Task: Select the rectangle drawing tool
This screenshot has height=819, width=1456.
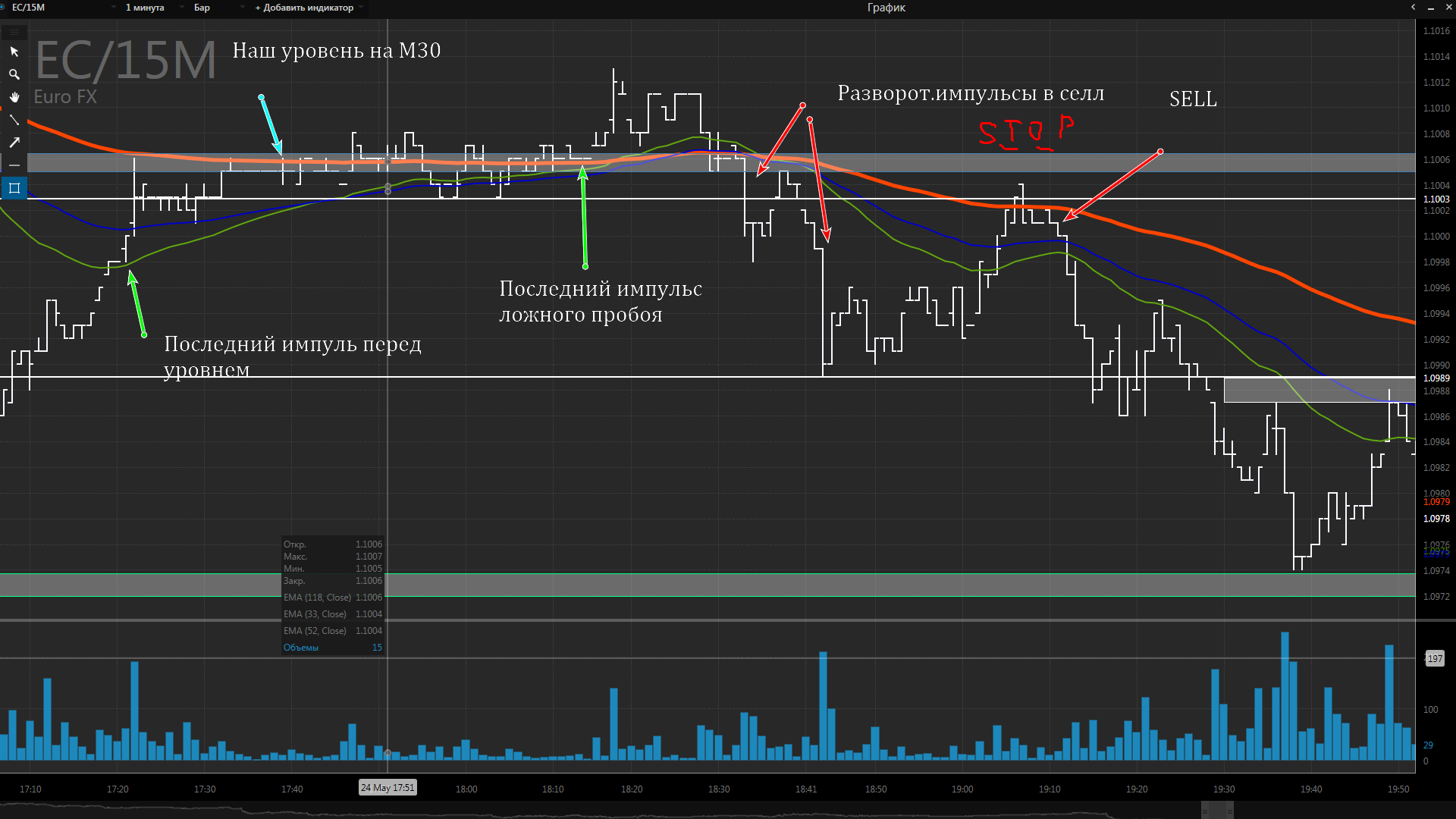Action: [14, 188]
